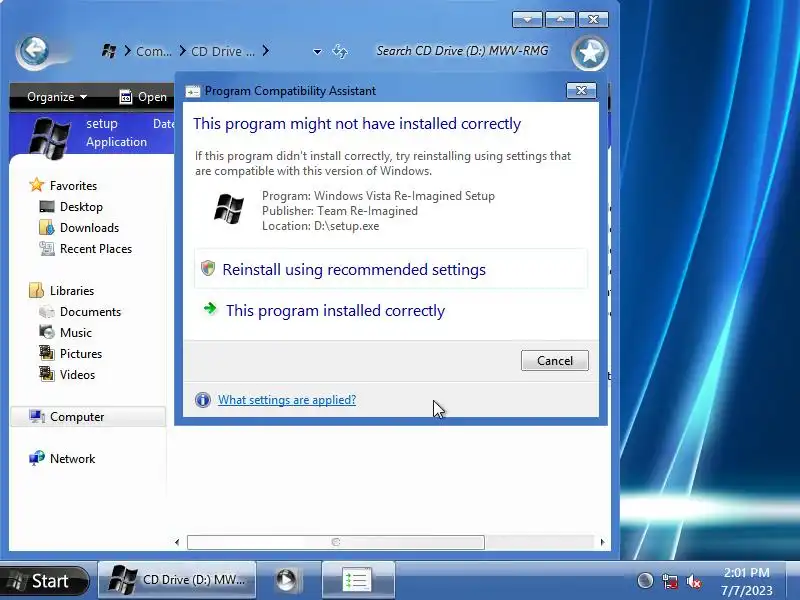The height and width of the screenshot is (600, 800).
Task: Open Recent Places in the navigation pane
Action: click(x=96, y=248)
